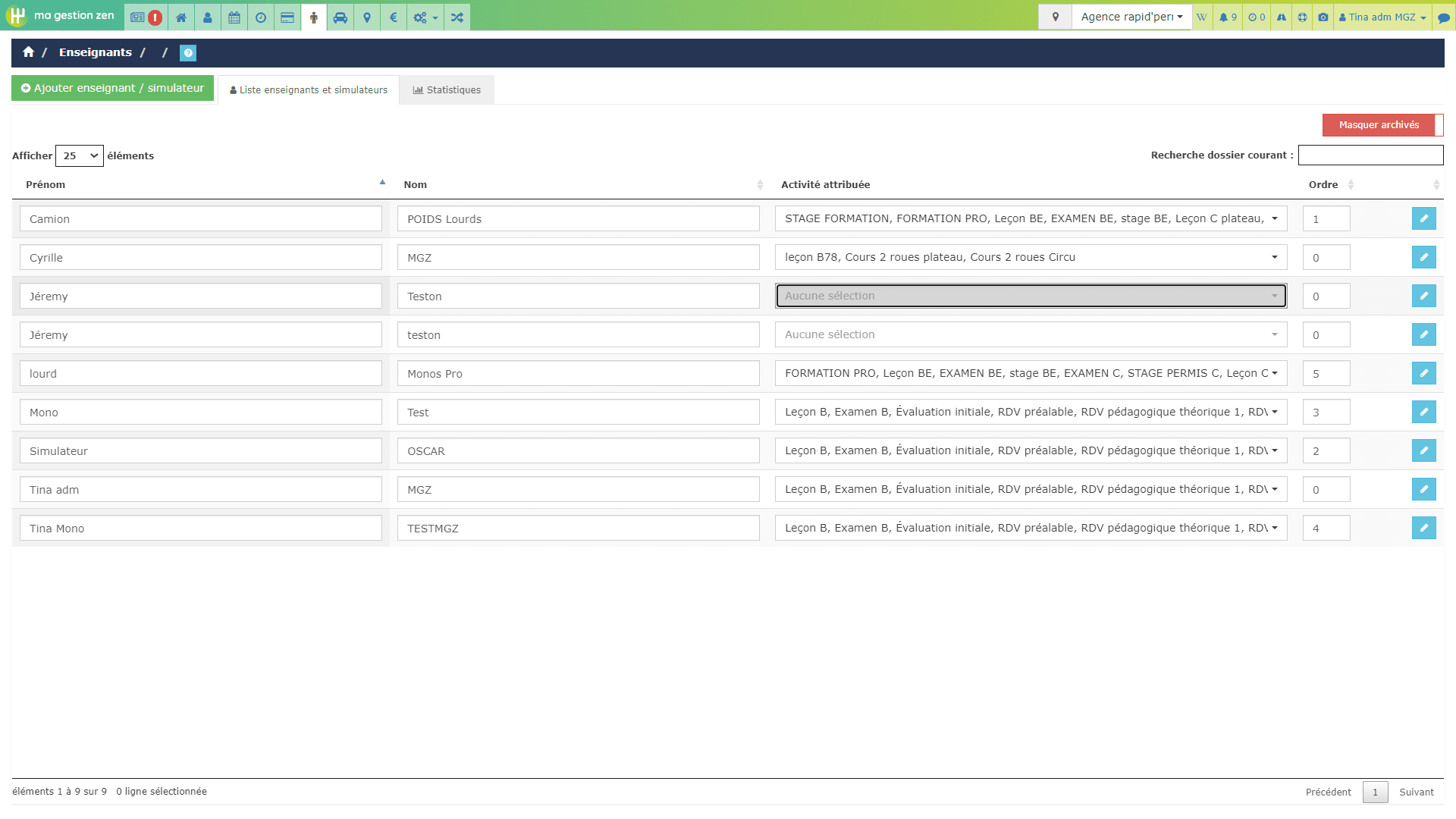Click the shuffle arrows icon
The height and width of the screenshot is (819, 1456).
[x=457, y=17]
